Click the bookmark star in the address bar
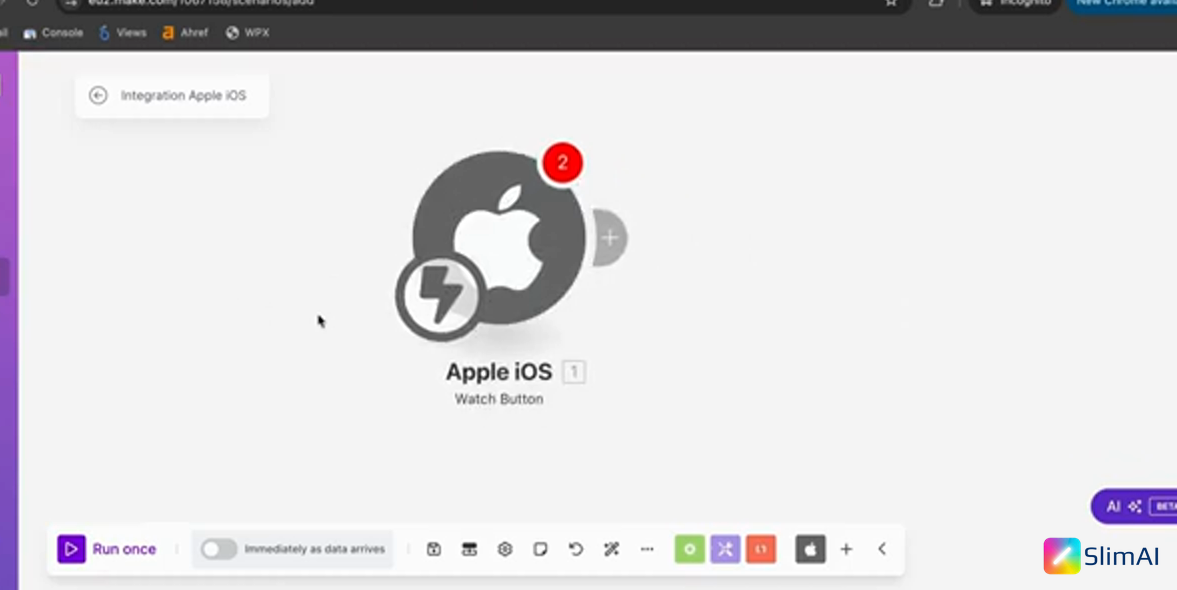 pyautogui.click(x=891, y=2)
